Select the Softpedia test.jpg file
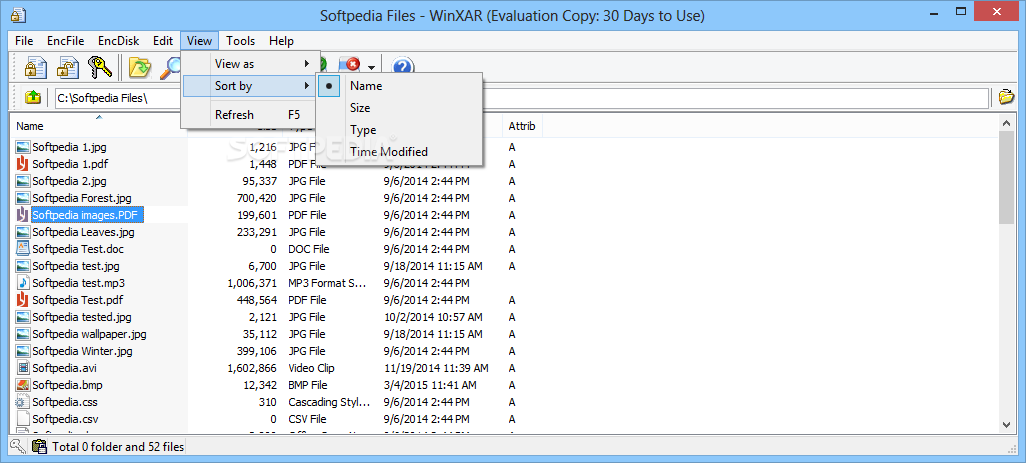The image size is (1026, 463). [75, 266]
